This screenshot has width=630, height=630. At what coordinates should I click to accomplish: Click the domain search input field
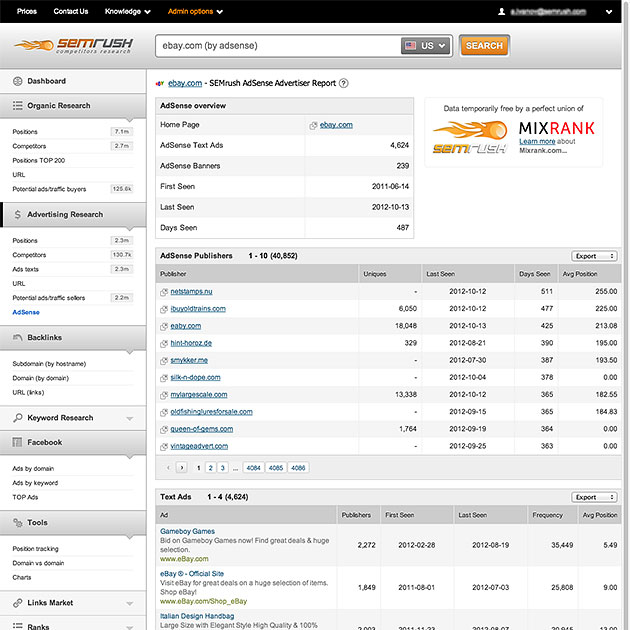pos(278,46)
